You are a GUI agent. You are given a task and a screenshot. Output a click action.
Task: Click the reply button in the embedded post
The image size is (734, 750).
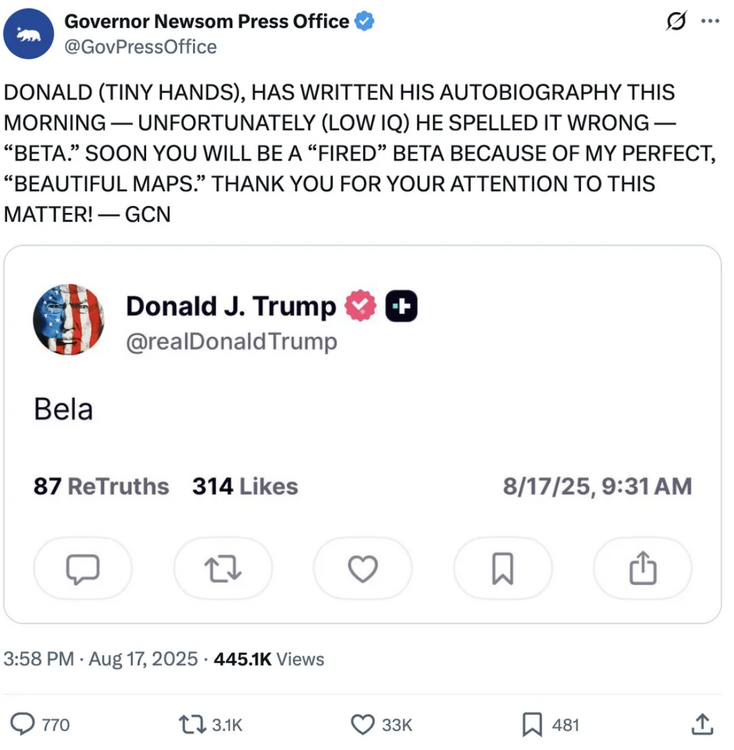tap(82, 569)
